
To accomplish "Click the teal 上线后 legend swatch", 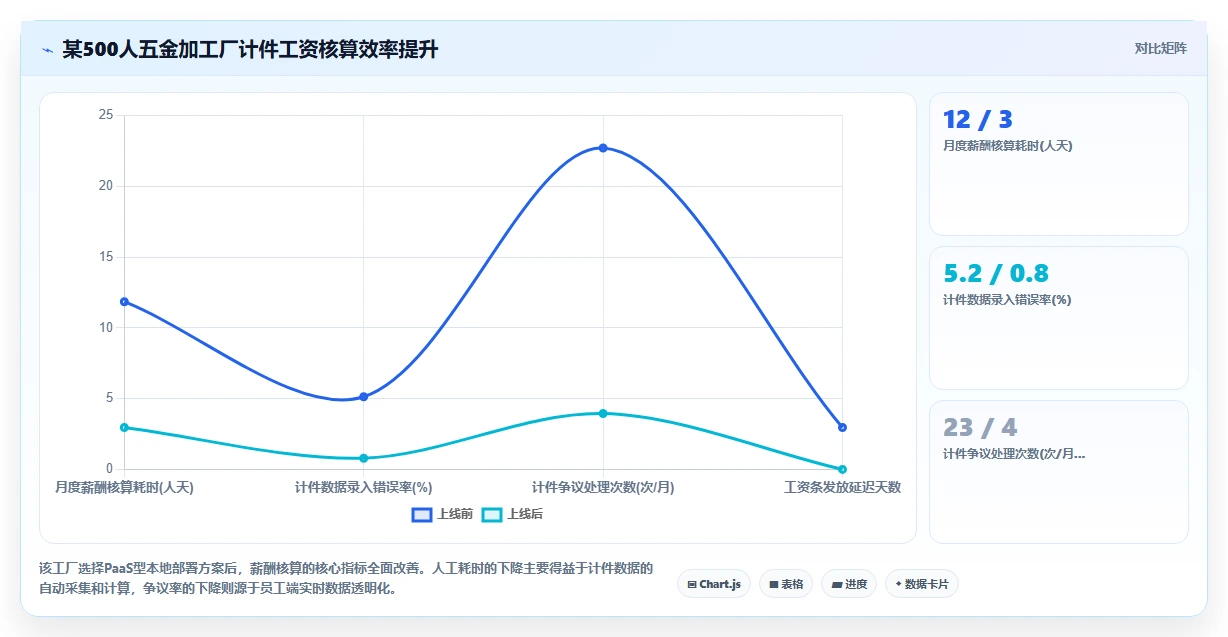I will coord(492,514).
